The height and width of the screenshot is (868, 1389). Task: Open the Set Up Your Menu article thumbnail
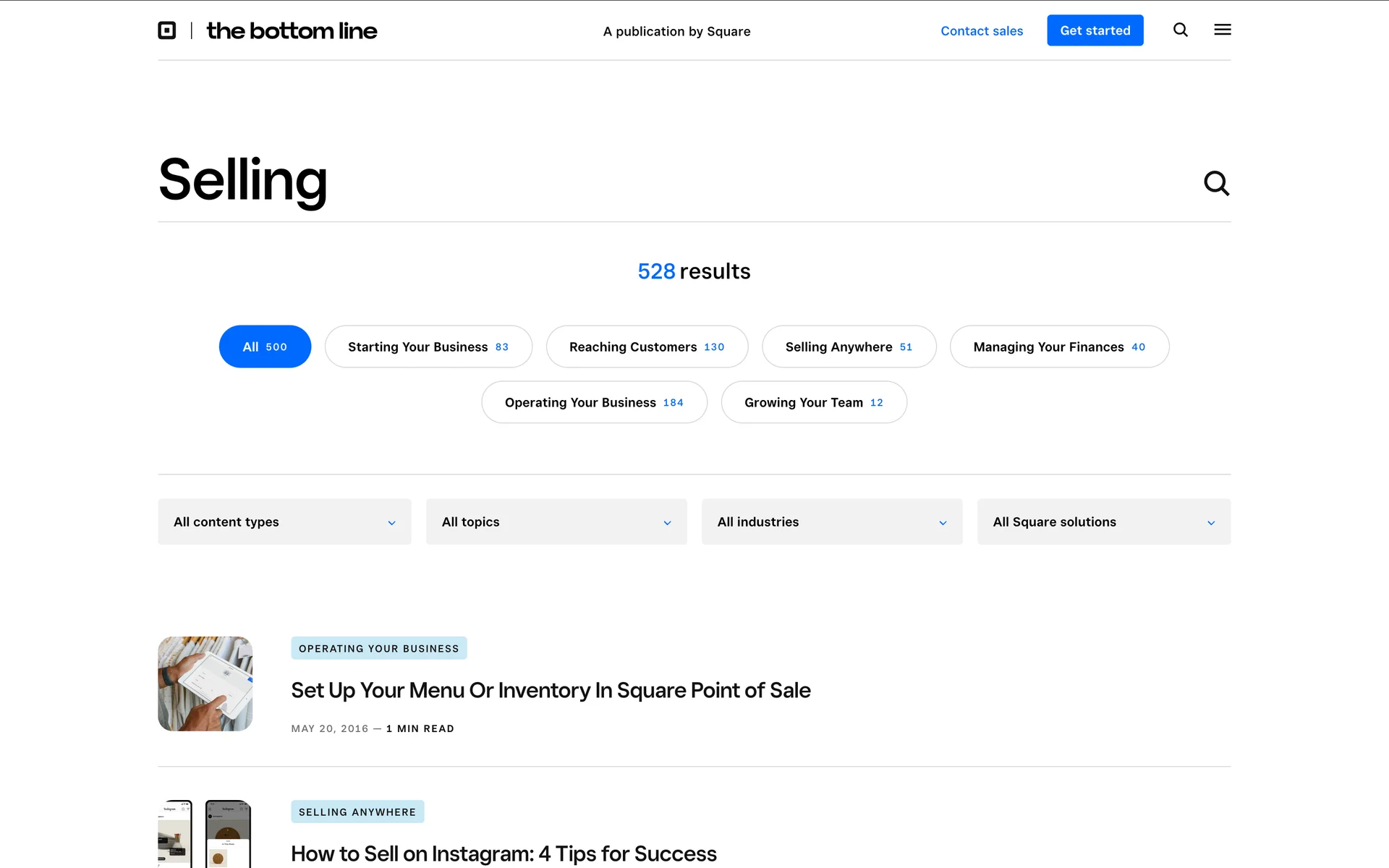(x=205, y=684)
